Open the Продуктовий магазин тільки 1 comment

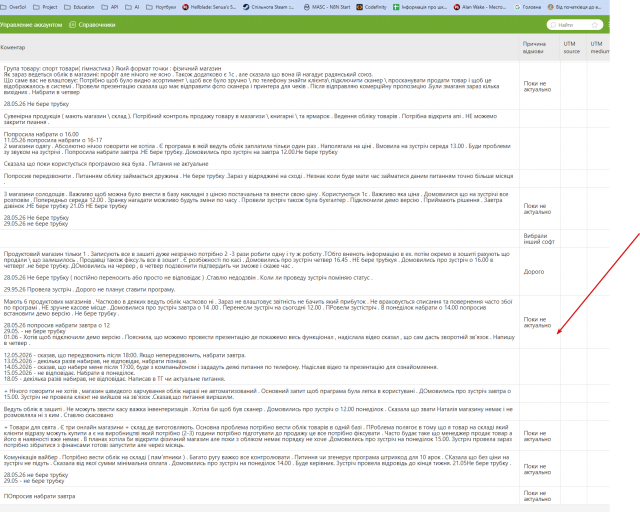coord(260,272)
